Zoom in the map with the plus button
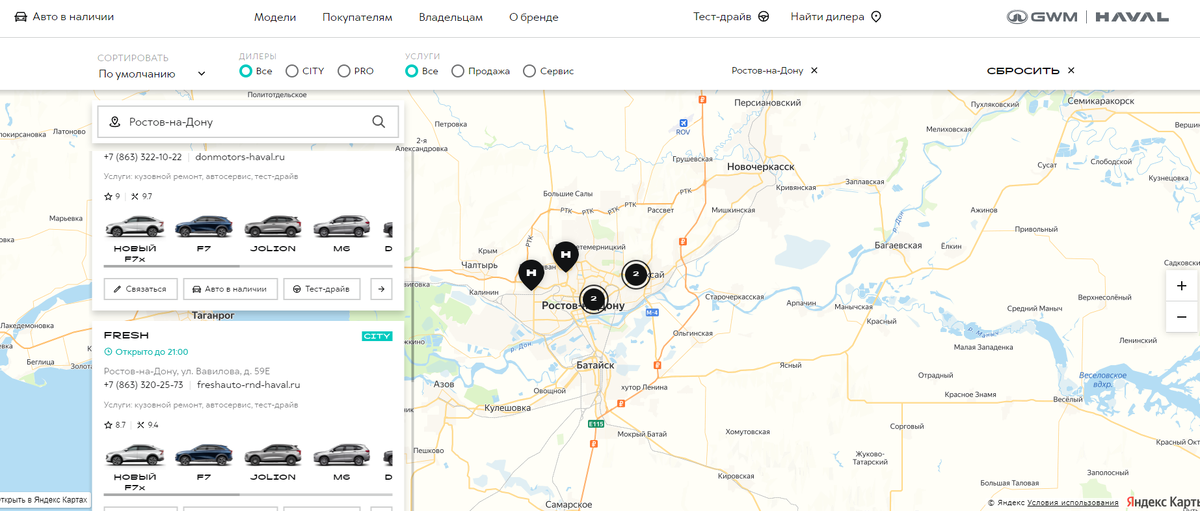The width and height of the screenshot is (1200, 511). (1182, 285)
